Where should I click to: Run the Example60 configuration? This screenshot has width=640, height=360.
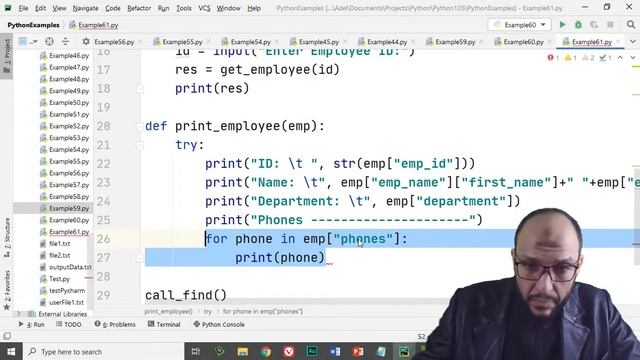(x=562, y=25)
